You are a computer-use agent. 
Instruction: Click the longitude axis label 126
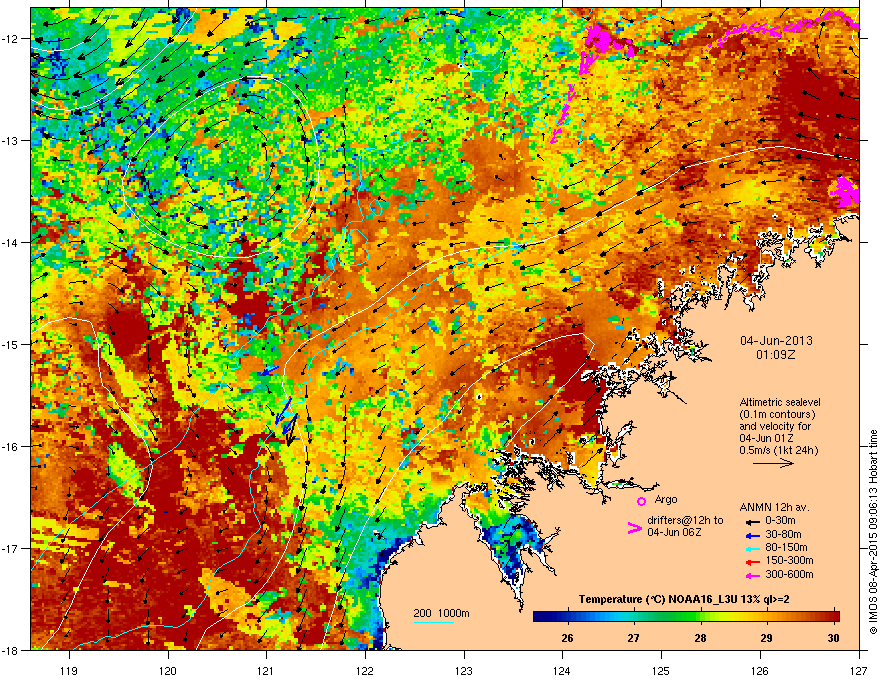tap(760, 670)
